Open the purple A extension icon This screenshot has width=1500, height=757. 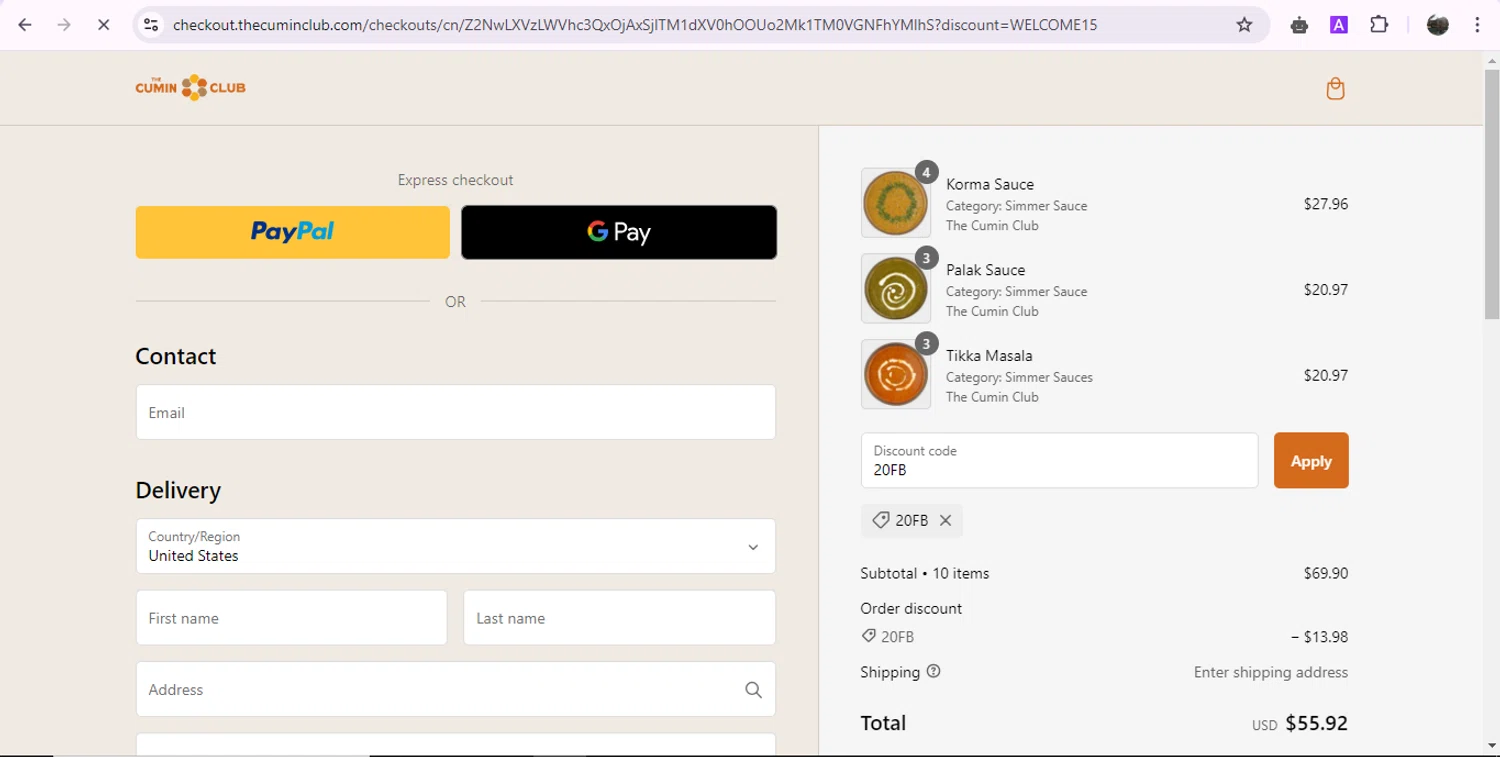(x=1339, y=25)
